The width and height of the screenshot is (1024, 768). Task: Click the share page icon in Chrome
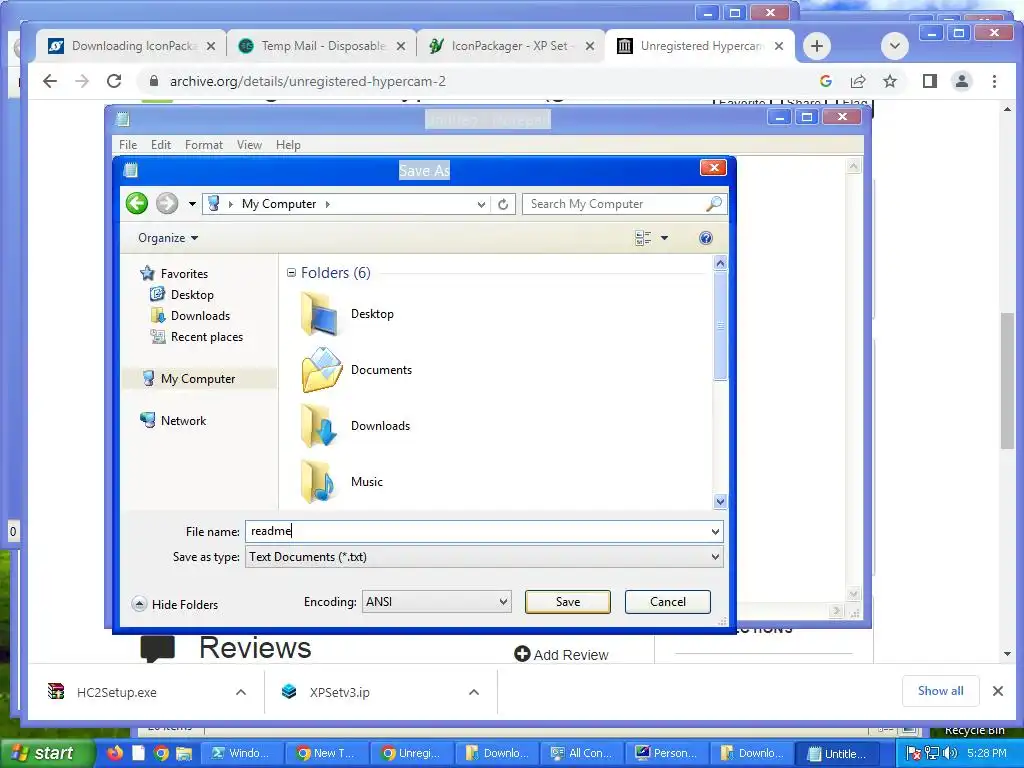point(857,81)
